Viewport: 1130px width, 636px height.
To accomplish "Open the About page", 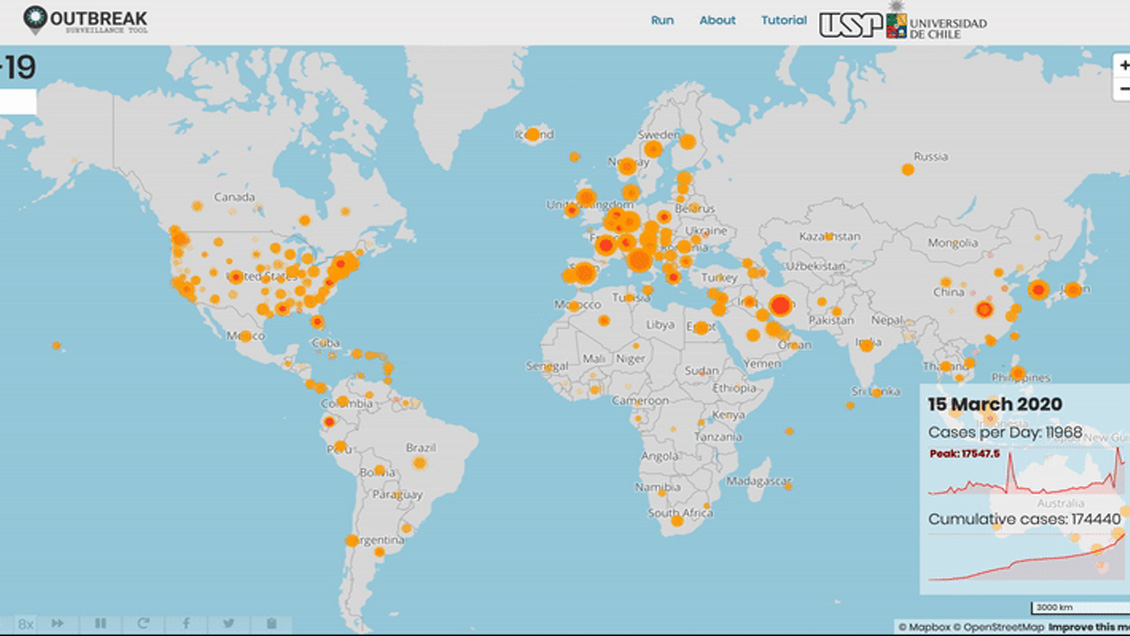I will 717,20.
